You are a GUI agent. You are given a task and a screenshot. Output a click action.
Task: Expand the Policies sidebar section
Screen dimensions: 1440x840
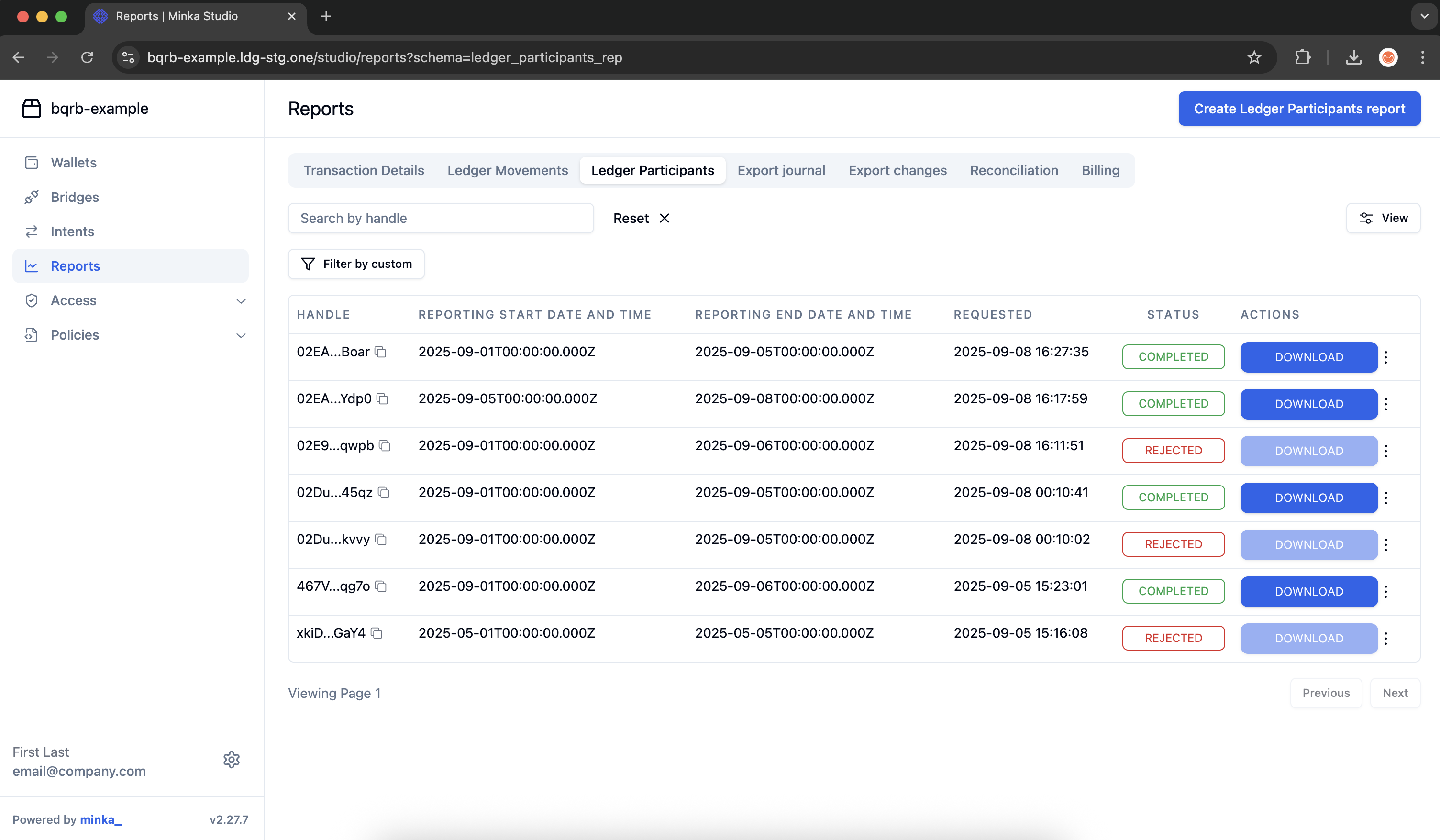[x=241, y=335]
